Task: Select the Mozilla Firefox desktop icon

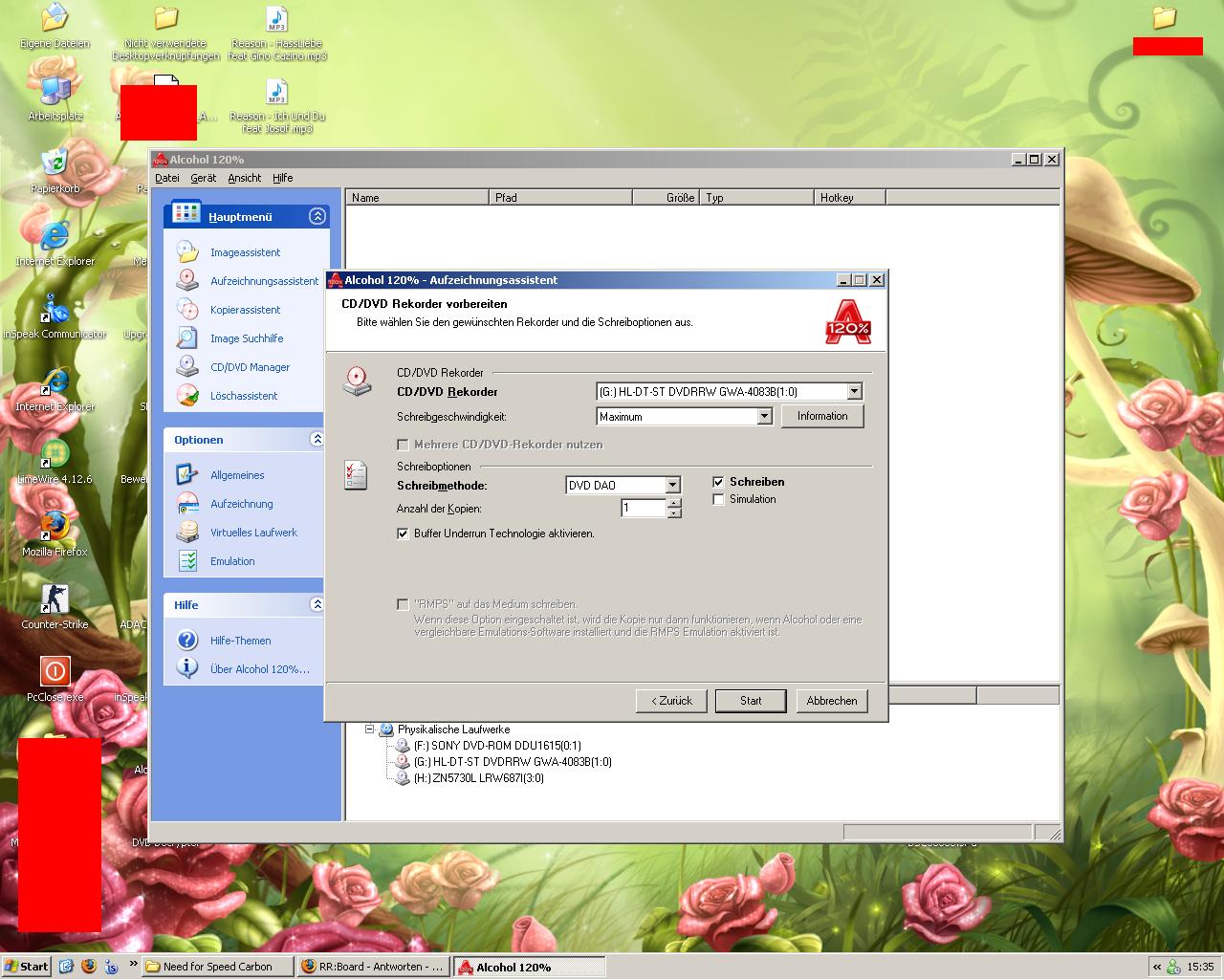Action: pos(55,527)
